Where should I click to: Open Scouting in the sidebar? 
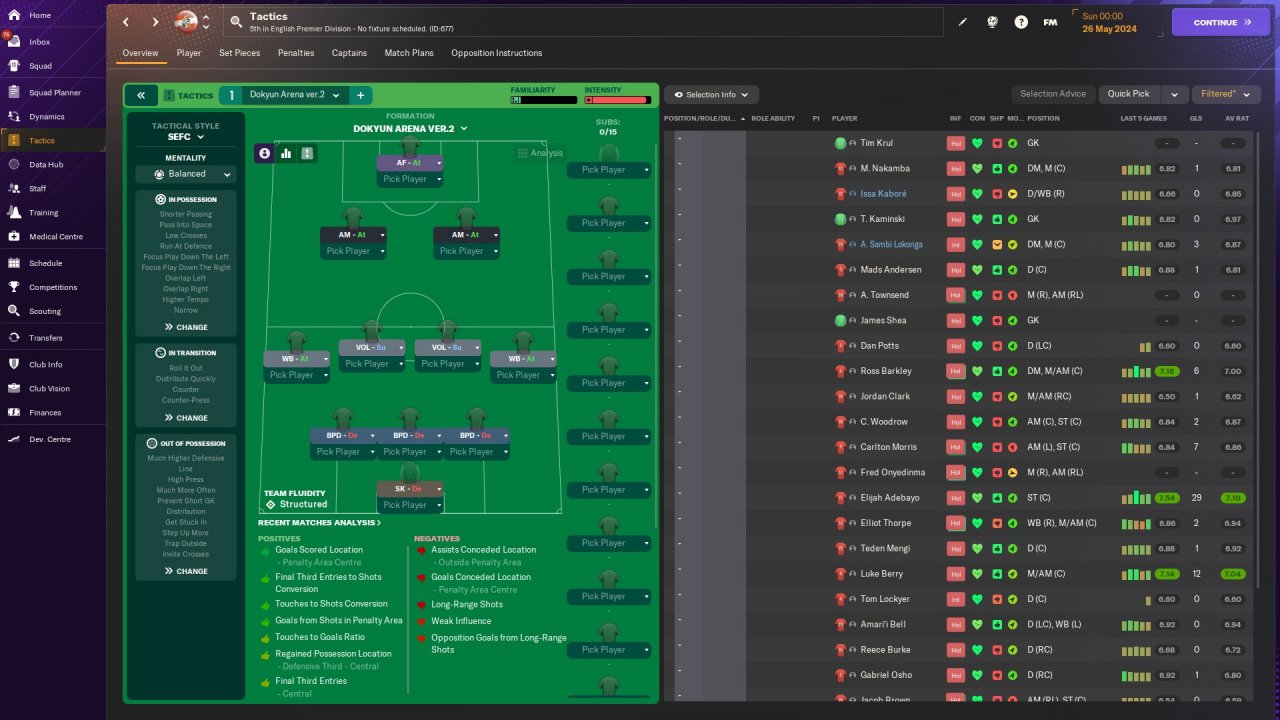45,311
